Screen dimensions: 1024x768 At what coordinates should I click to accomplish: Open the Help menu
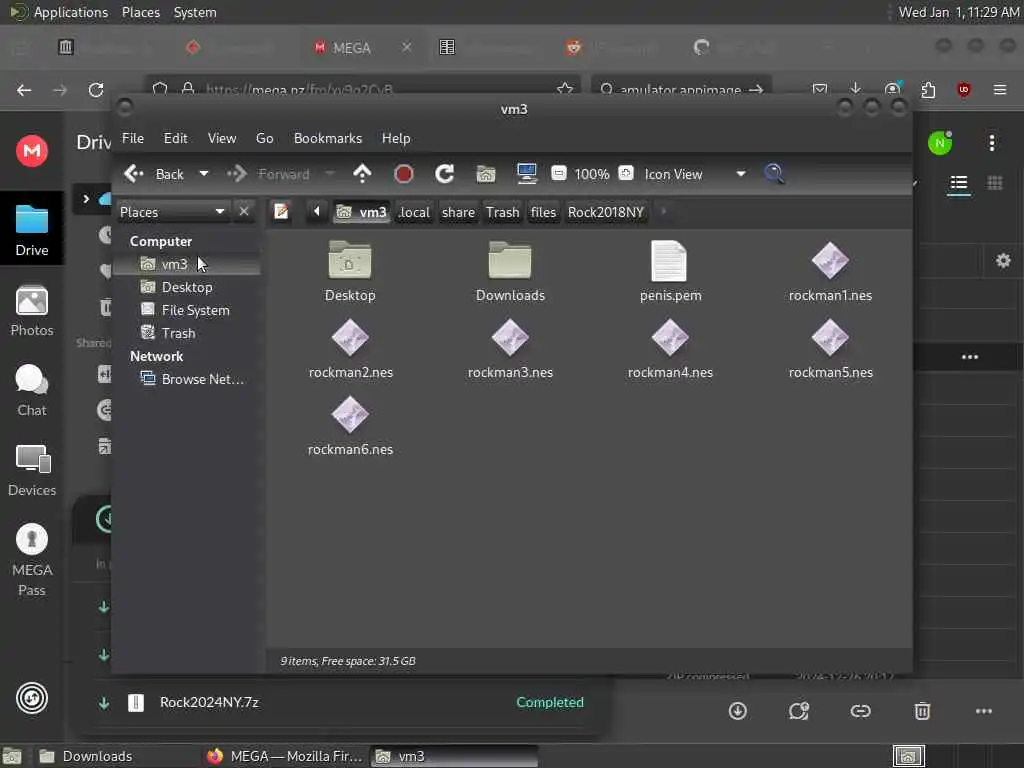pyautogui.click(x=396, y=138)
